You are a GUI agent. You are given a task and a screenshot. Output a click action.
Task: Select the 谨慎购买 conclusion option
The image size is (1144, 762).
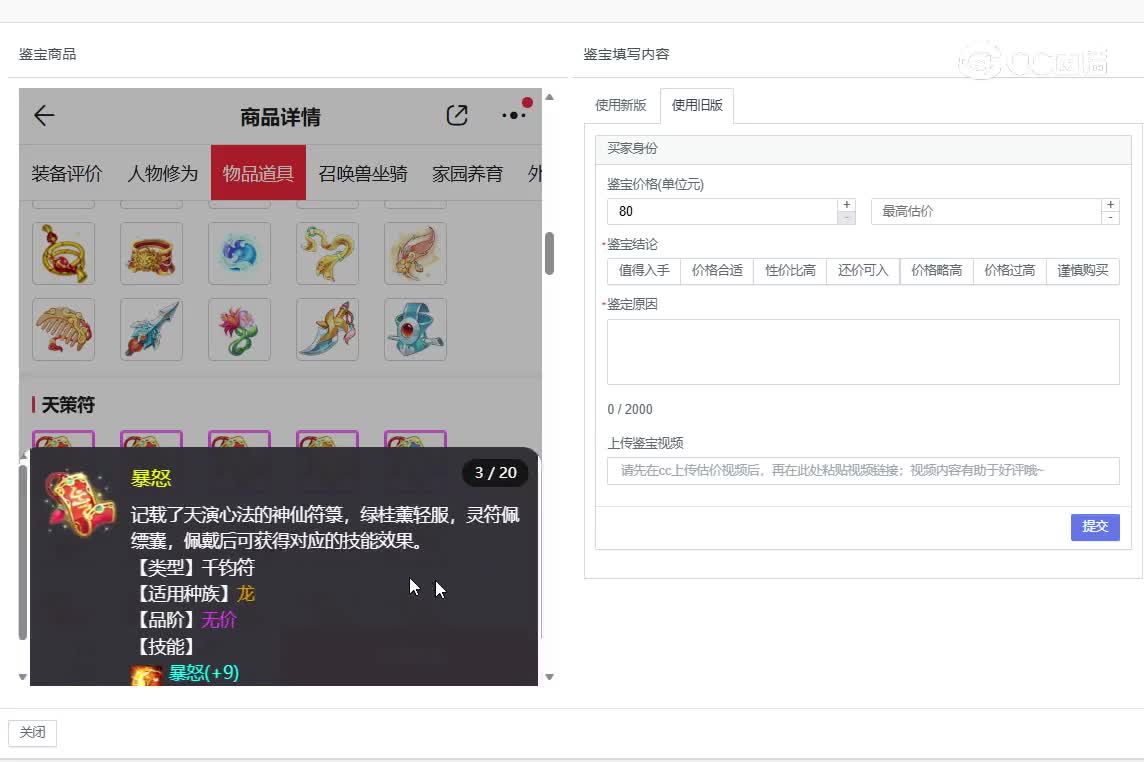point(1082,271)
